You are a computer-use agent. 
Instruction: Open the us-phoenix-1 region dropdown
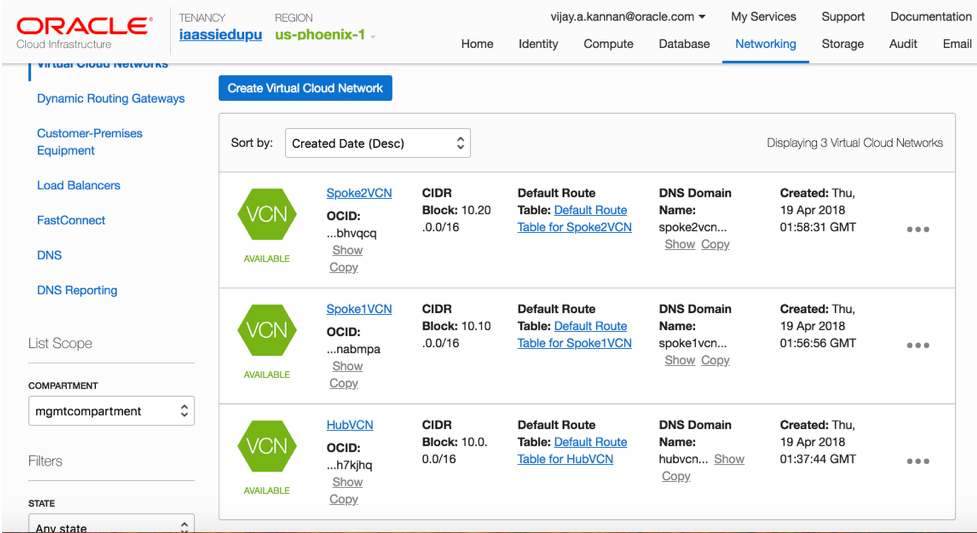325,35
